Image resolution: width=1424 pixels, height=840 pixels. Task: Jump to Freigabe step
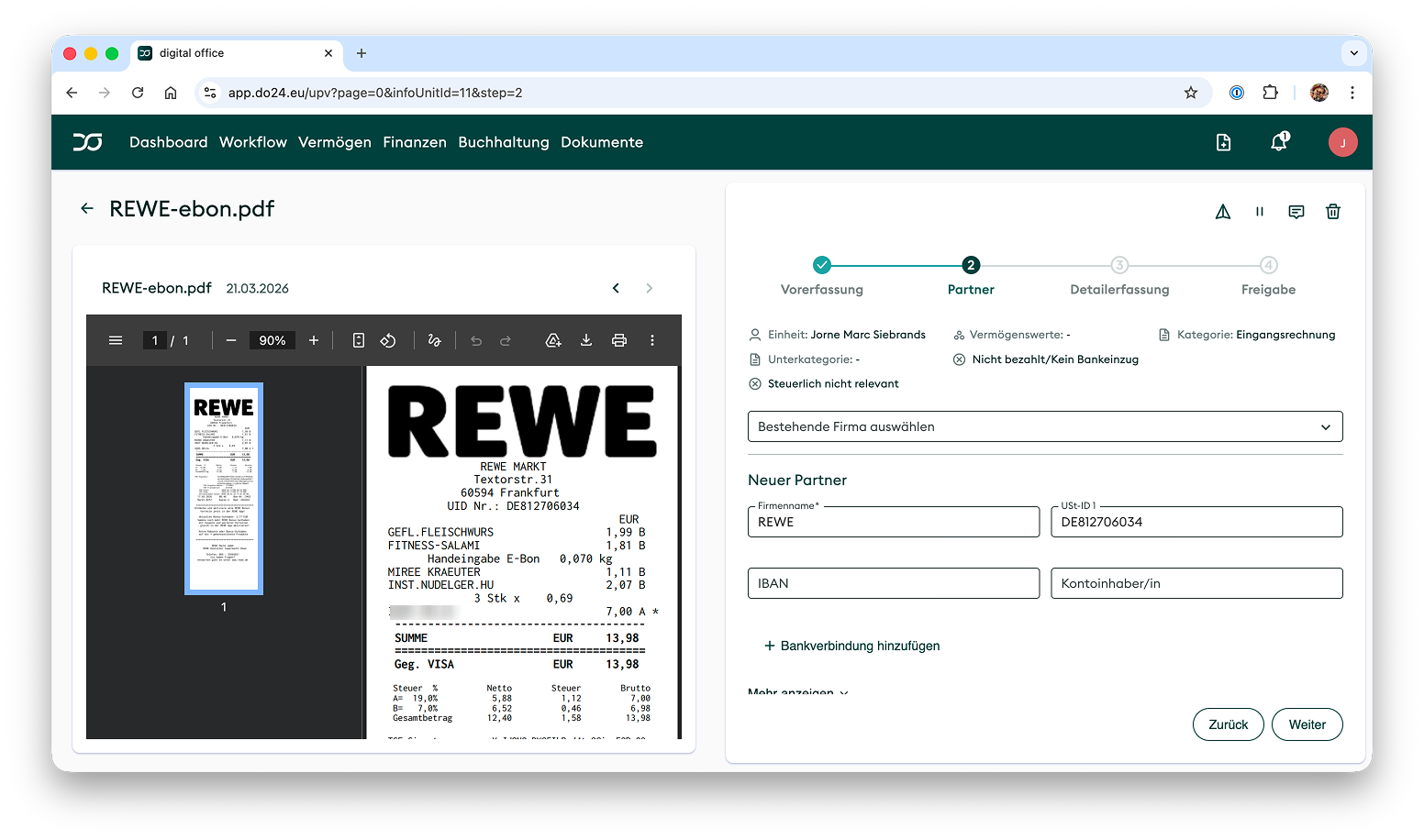1269,276
